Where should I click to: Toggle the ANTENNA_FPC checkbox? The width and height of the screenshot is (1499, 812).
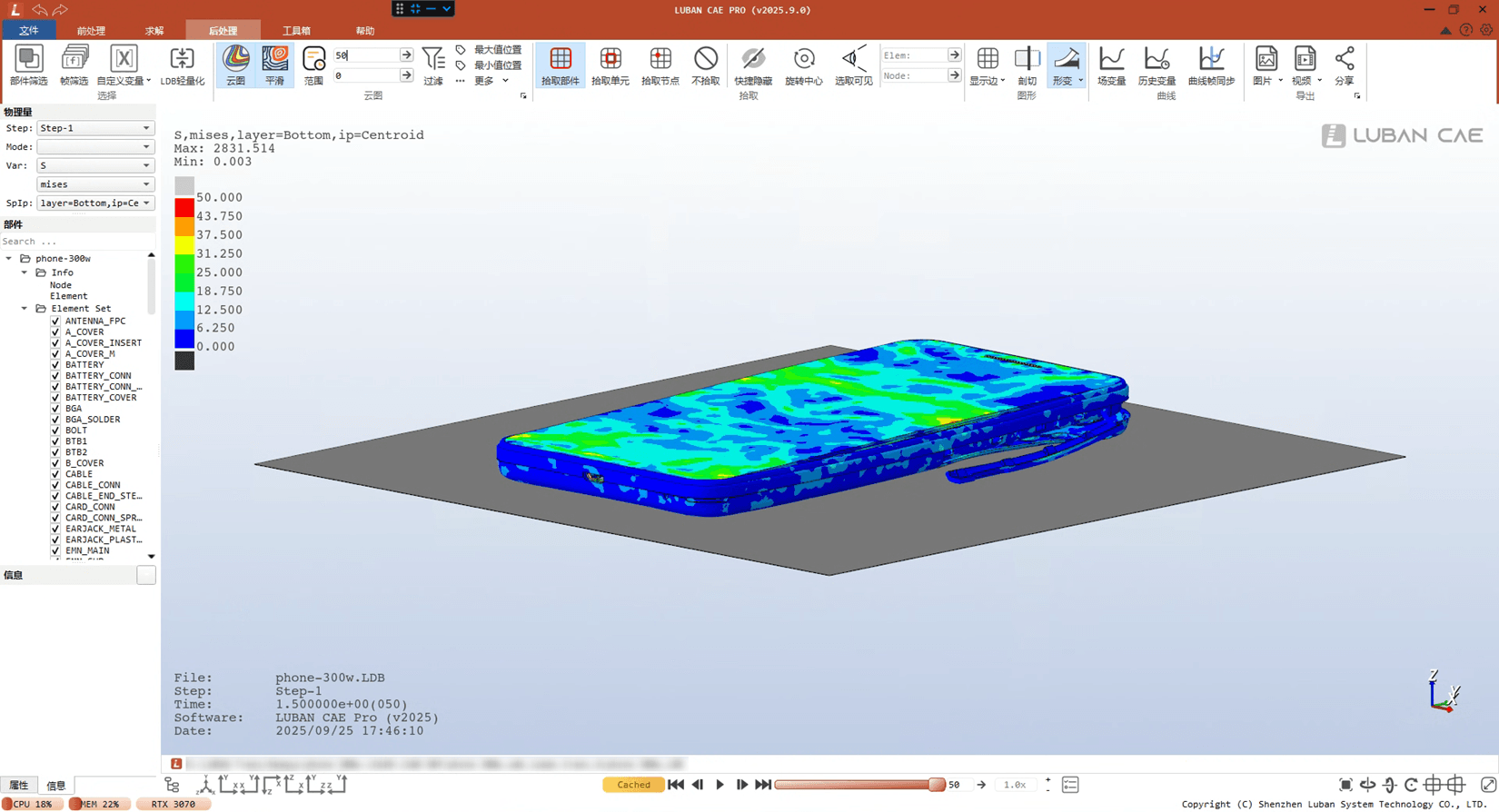pos(55,322)
